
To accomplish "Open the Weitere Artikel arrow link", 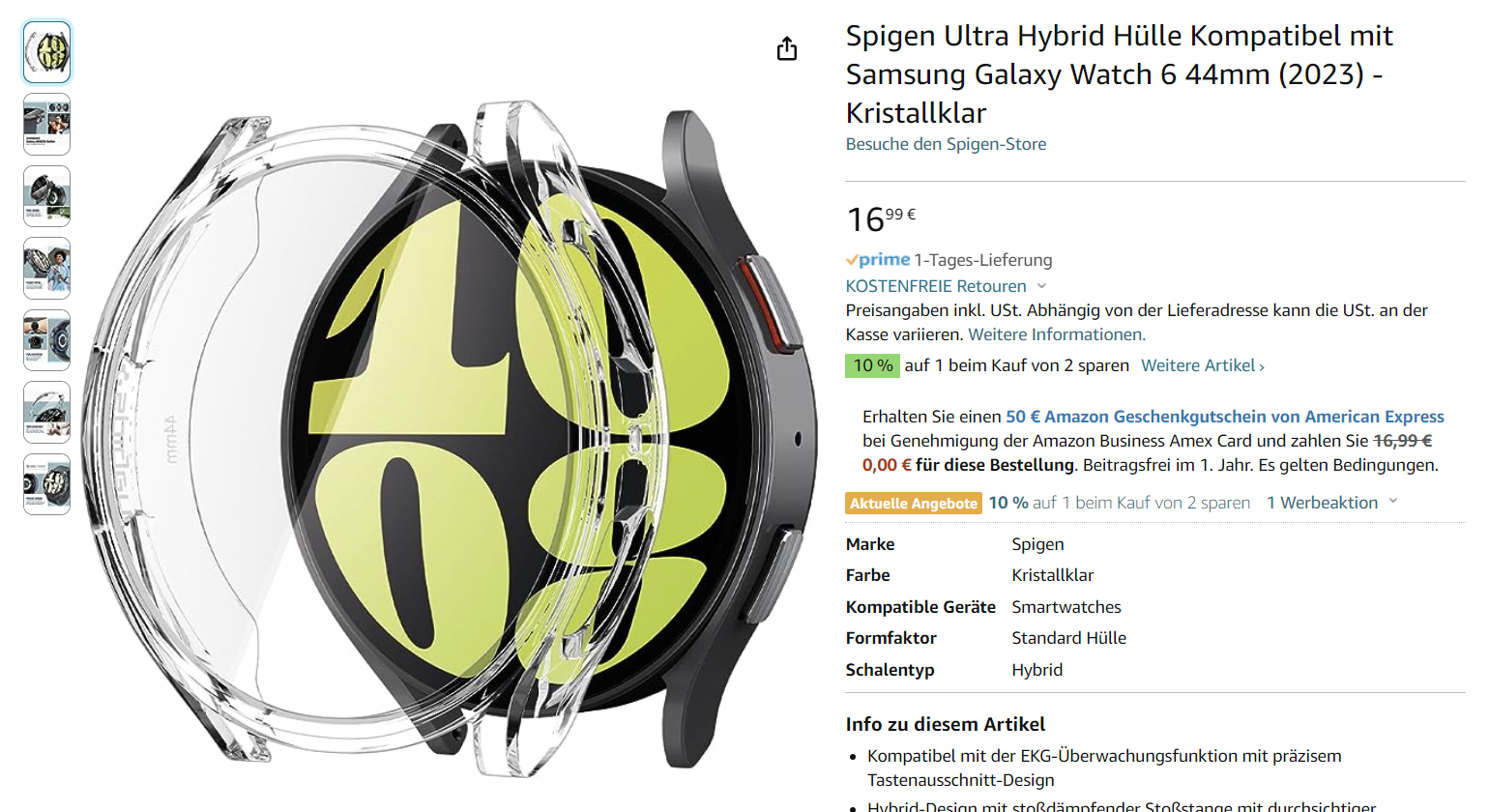I will (1203, 365).
